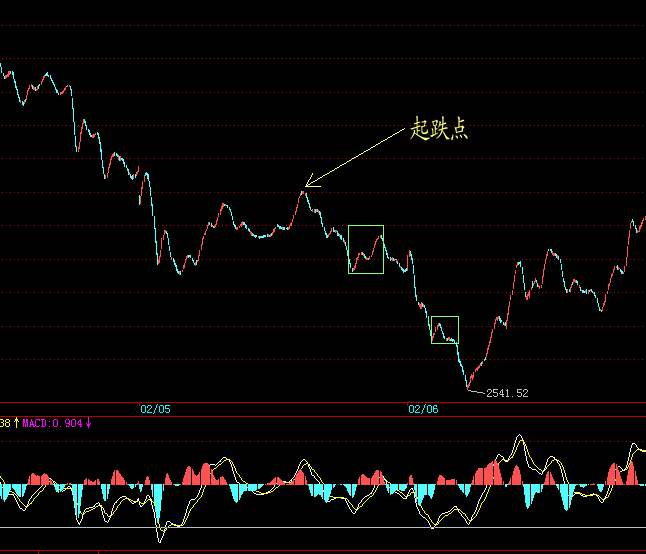Image resolution: width=646 pixels, height=554 pixels.
Task: Click the yellow up arrow before the MACD label
Action: coord(16,423)
